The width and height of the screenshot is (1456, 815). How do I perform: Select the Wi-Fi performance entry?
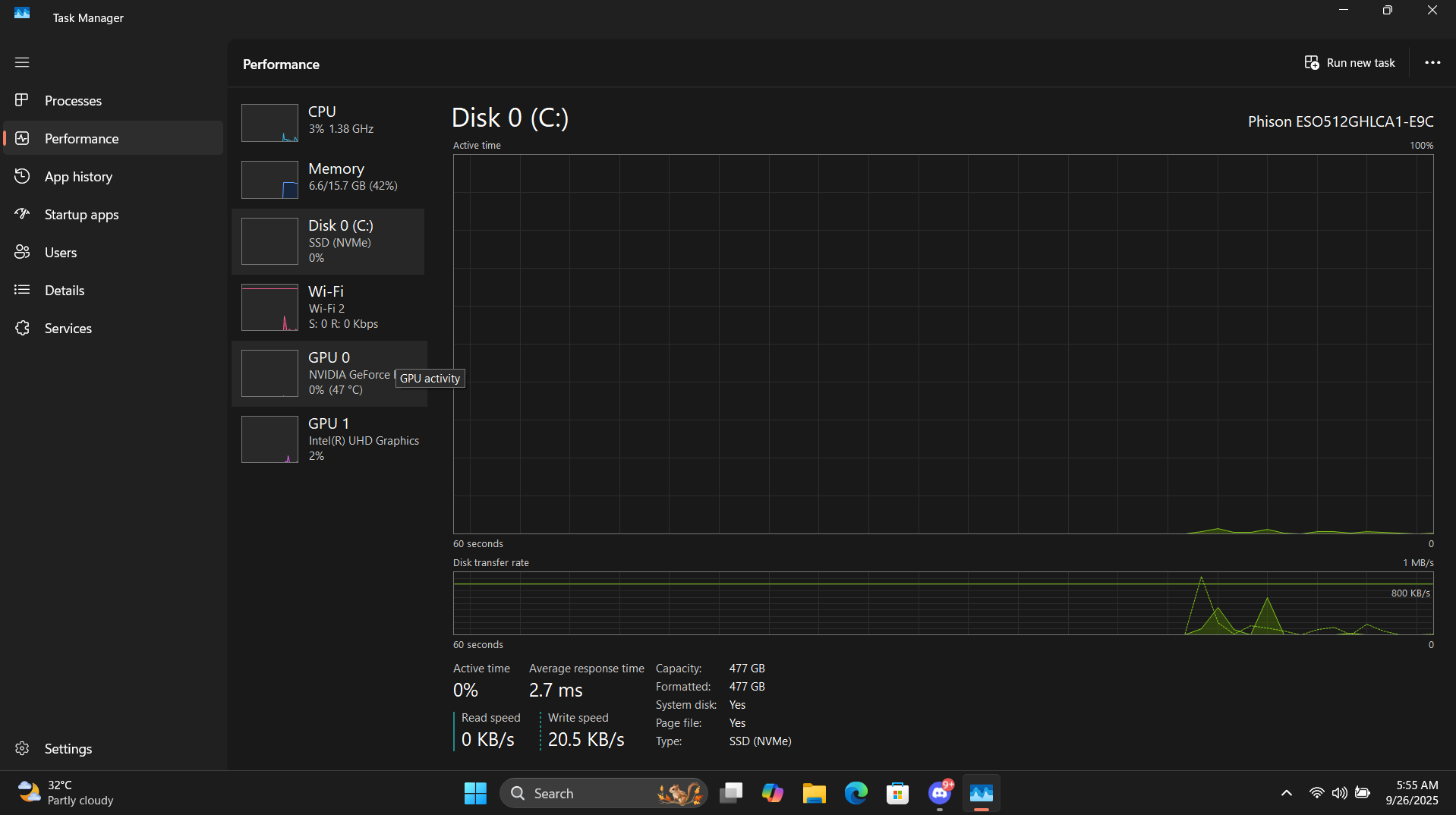328,307
